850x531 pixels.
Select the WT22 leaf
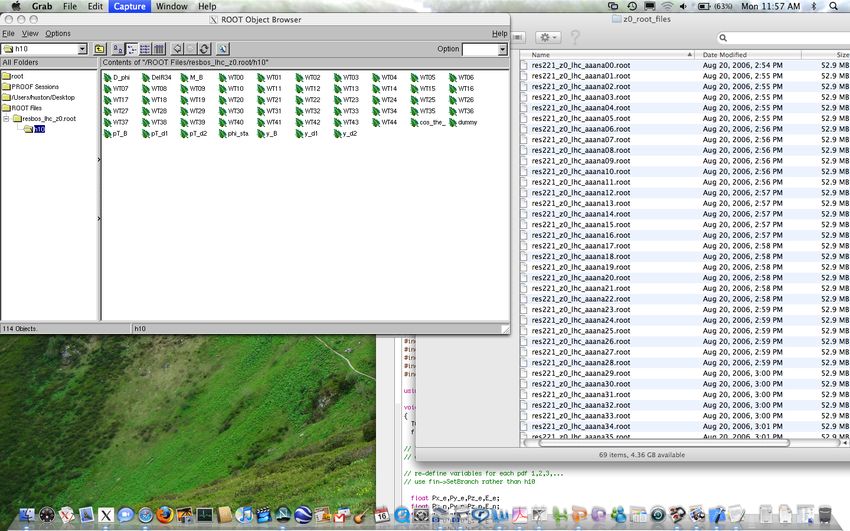point(308,100)
